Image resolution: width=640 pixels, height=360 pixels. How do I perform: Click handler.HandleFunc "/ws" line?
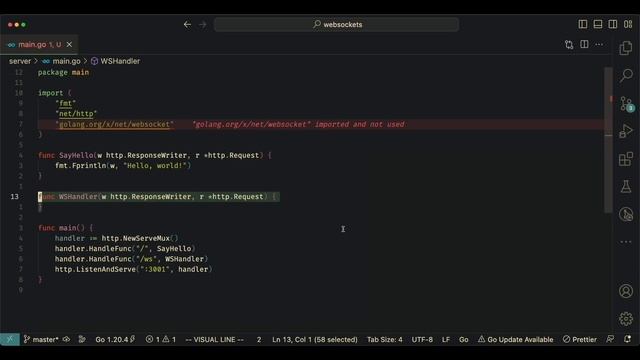click(x=131, y=259)
